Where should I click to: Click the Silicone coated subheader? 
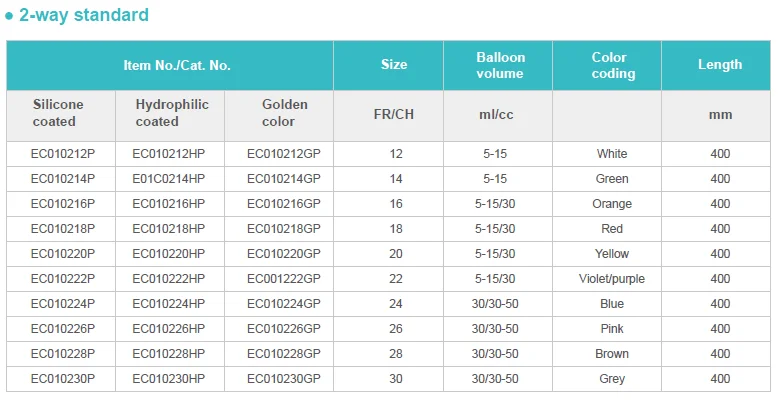coord(58,113)
